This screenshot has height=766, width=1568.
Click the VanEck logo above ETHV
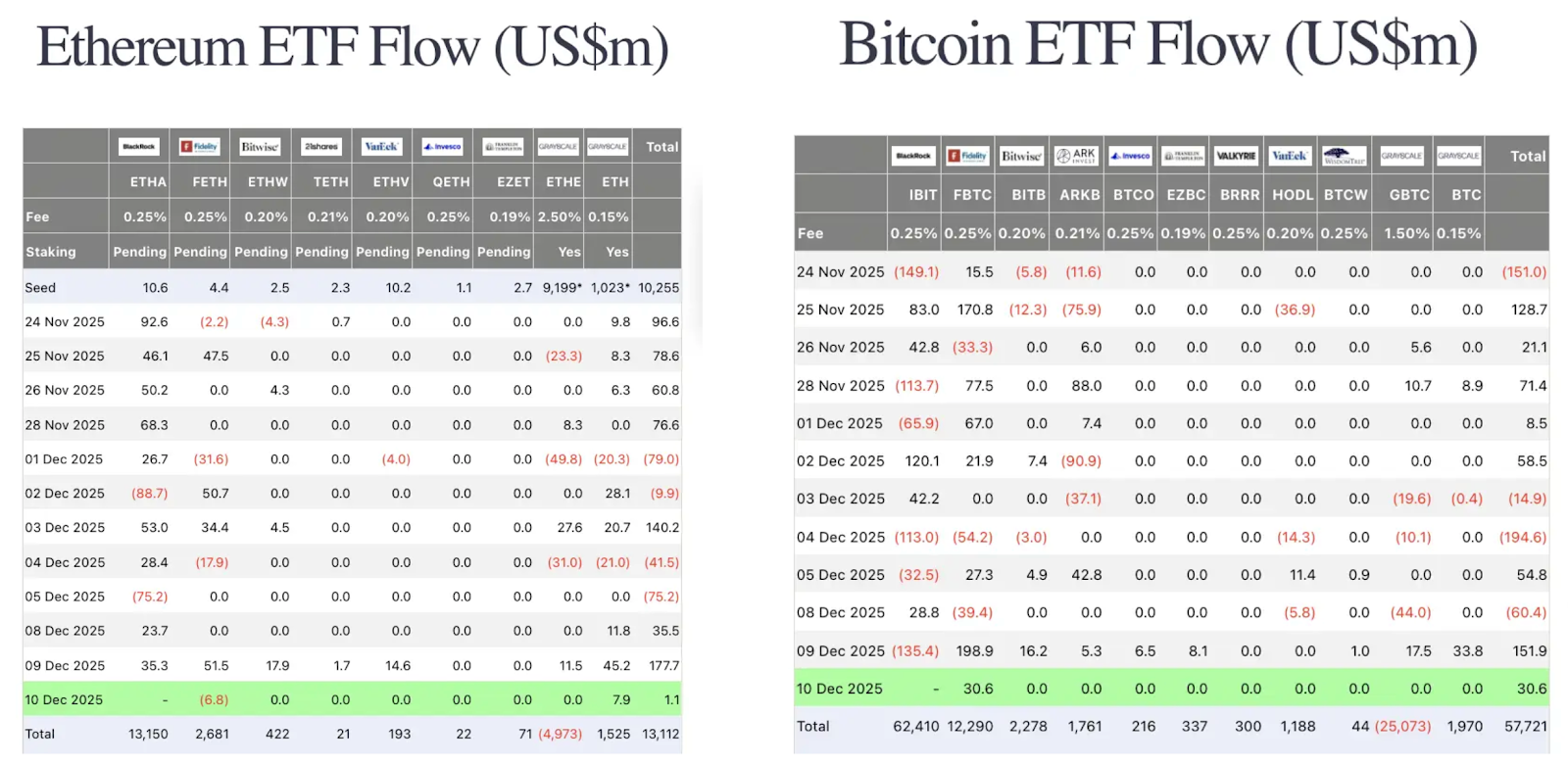pos(381,147)
